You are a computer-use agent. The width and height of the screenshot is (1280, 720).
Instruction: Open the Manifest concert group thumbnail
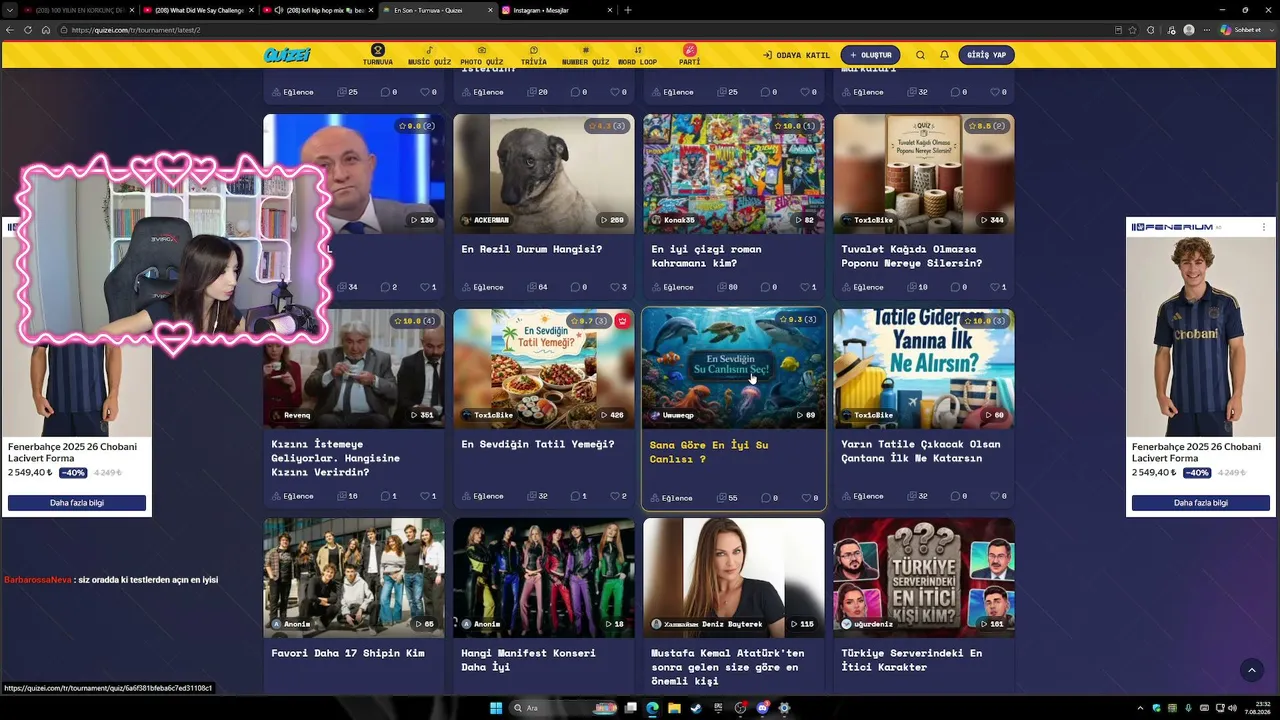click(x=544, y=578)
